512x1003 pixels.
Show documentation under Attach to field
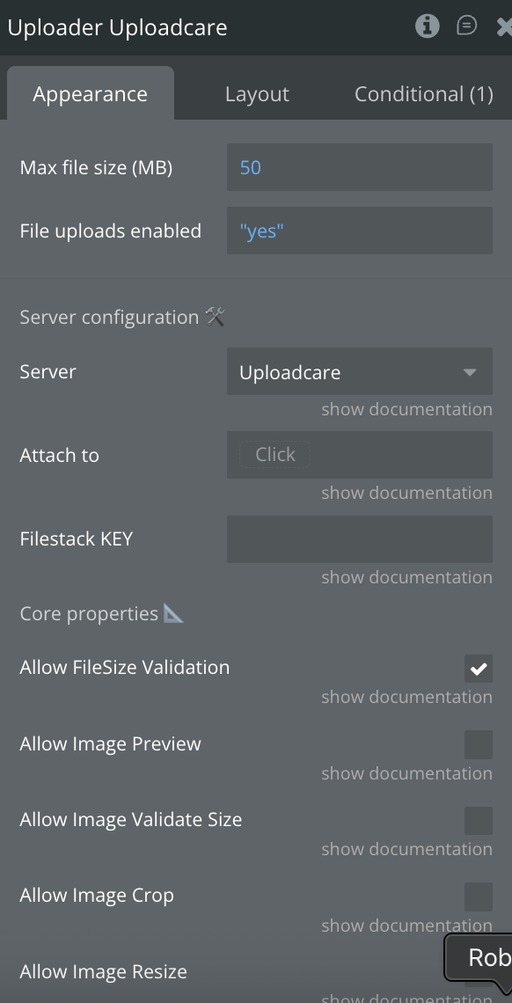(x=407, y=493)
